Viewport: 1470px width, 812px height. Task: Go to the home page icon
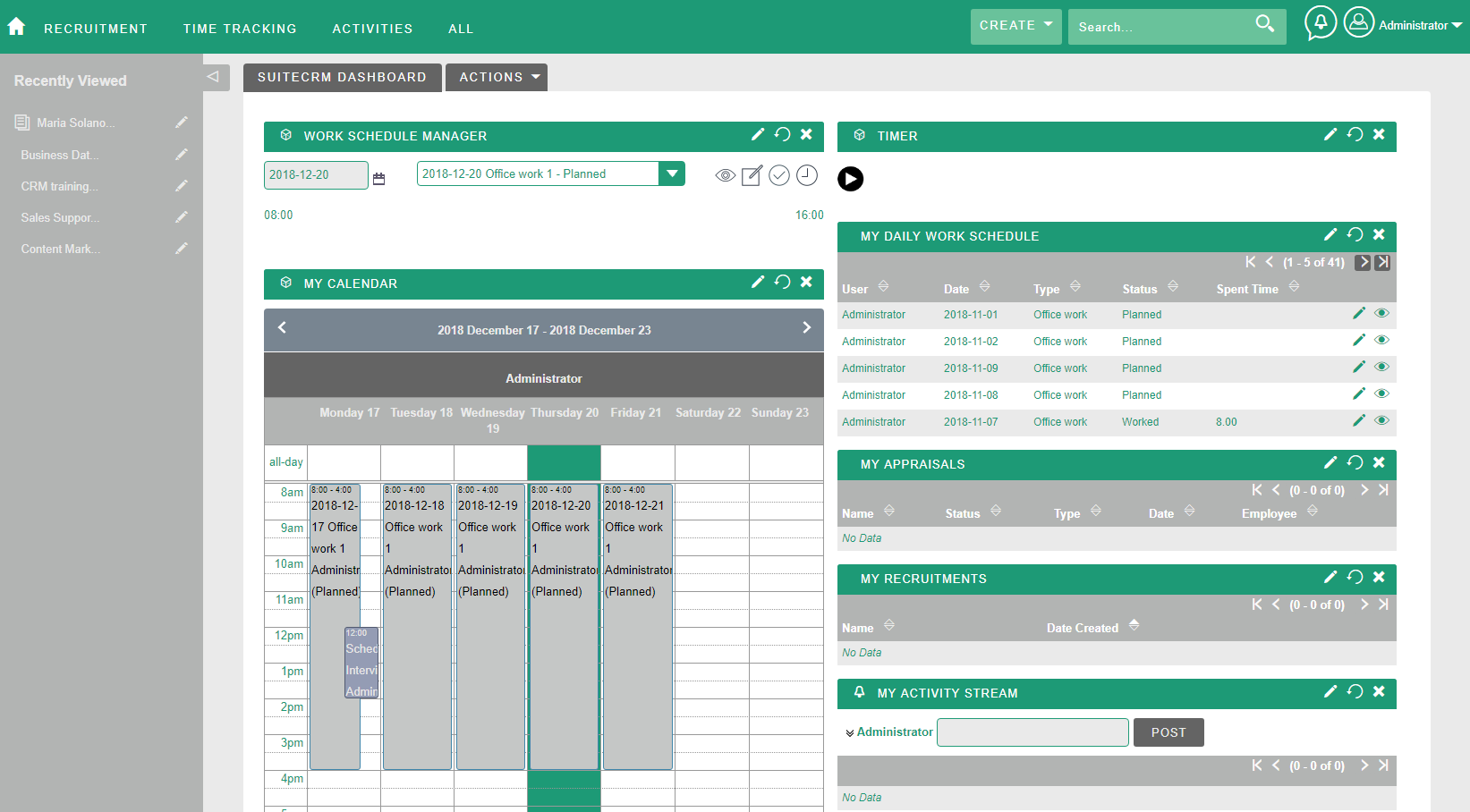[x=16, y=27]
